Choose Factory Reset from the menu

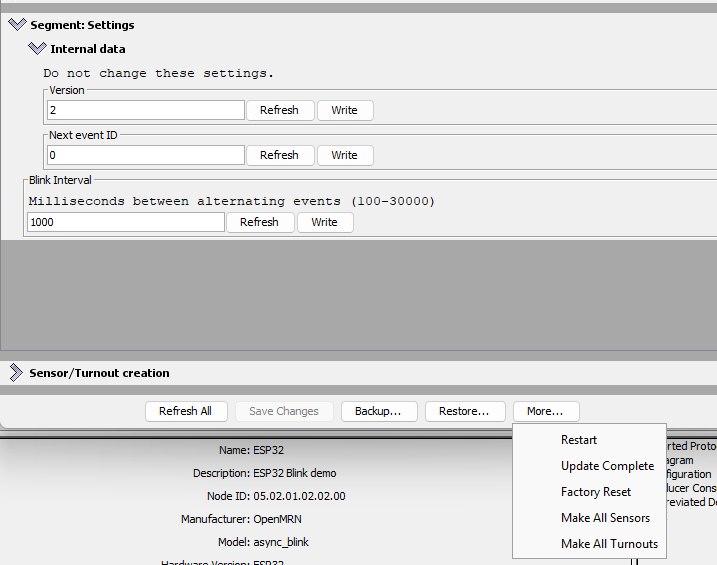click(x=589, y=492)
